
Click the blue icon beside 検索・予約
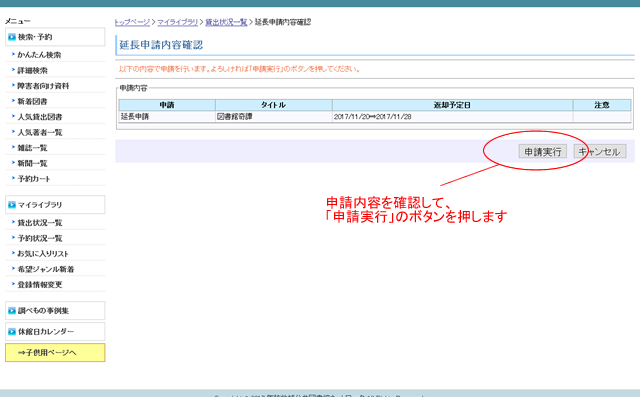12,37
